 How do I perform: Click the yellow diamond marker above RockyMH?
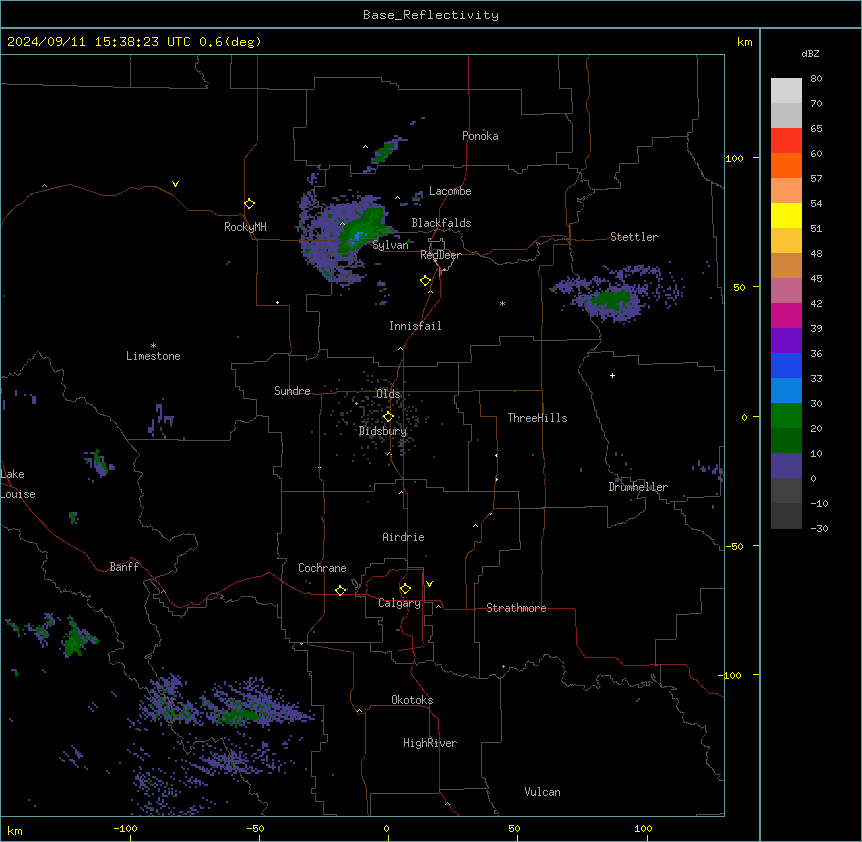(250, 204)
